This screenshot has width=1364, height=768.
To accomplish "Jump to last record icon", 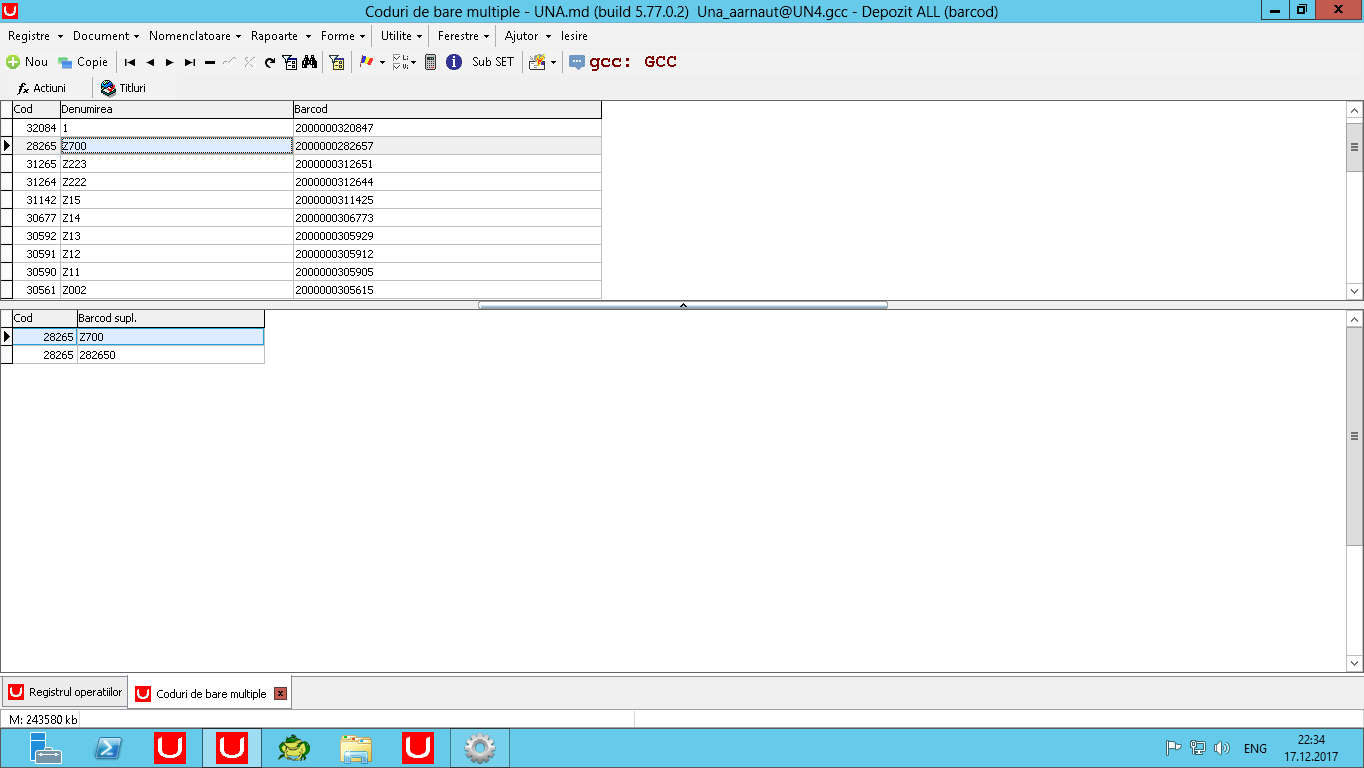I will [190, 62].
